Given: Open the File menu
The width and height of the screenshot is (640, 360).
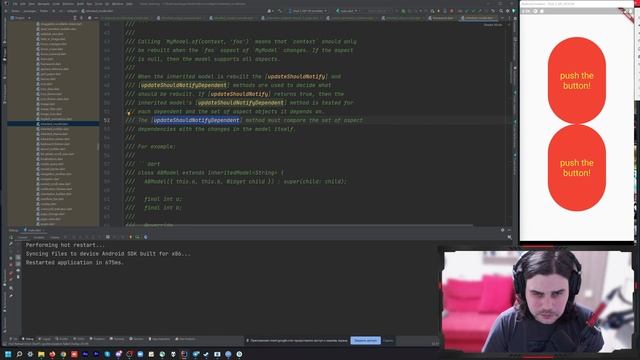Looking at the screenshot, I should coord(15,4).
